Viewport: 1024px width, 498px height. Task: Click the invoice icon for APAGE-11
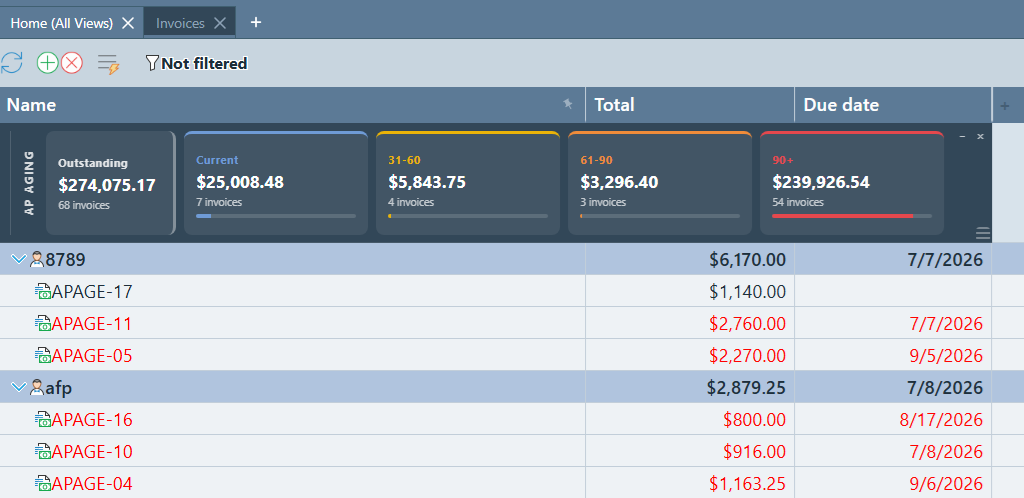click(43, 324)
